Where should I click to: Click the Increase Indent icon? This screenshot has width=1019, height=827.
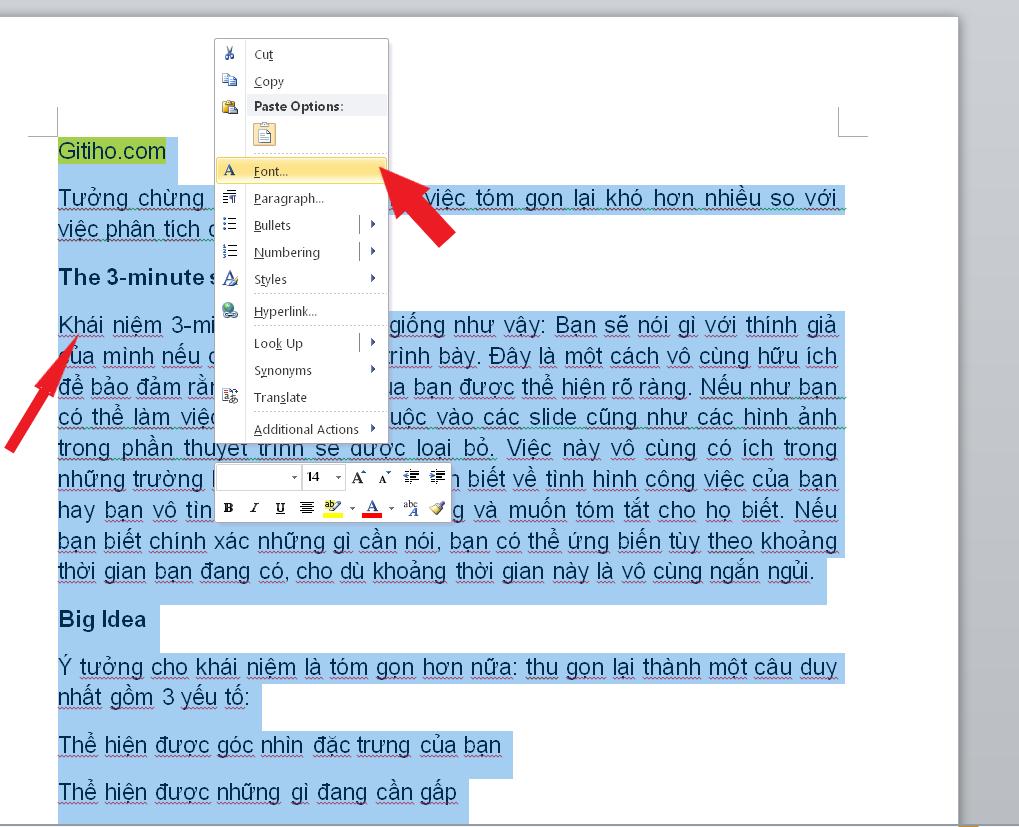436,477
